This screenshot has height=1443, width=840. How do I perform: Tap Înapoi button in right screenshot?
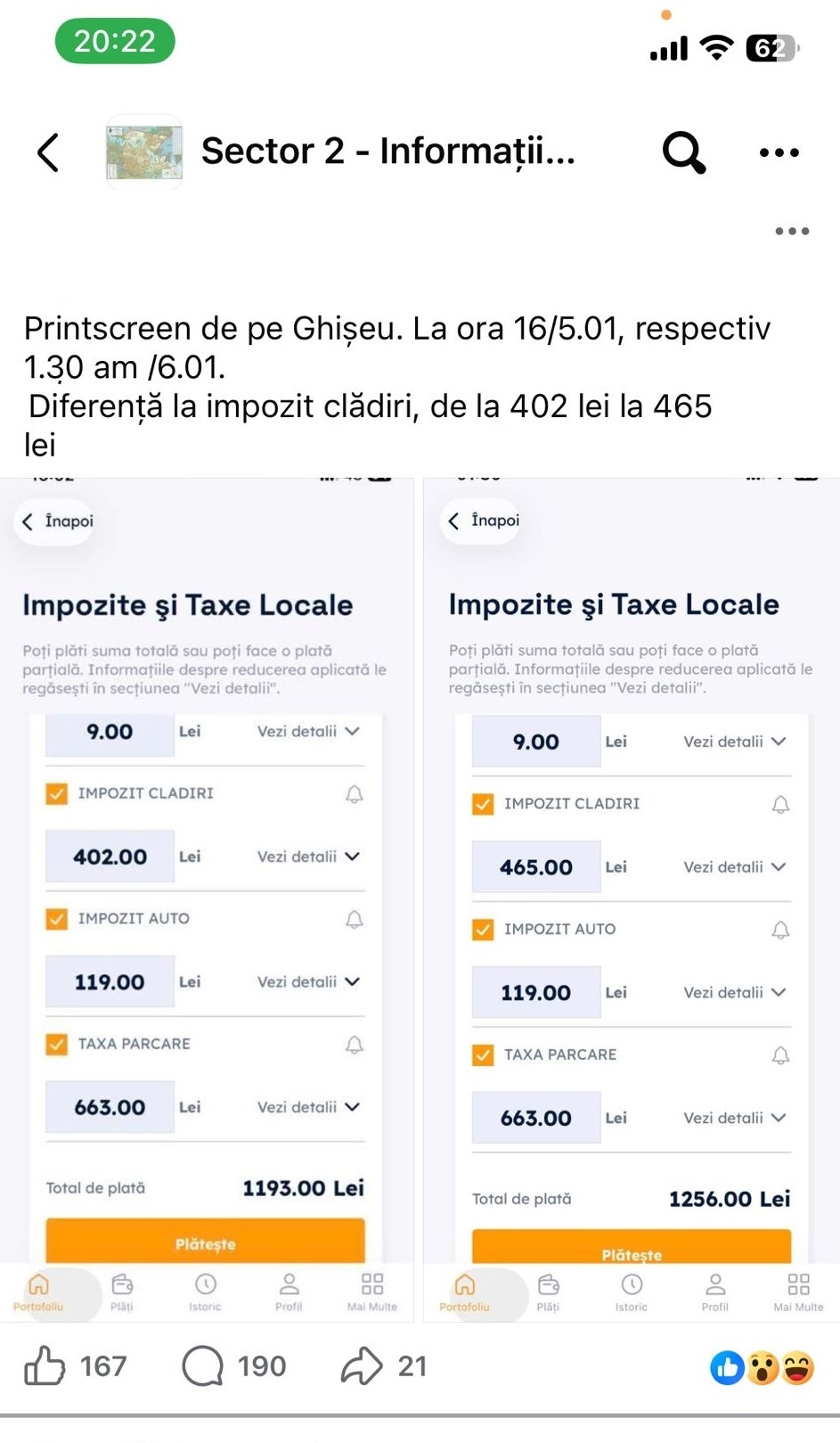click(x=484, y=521)
